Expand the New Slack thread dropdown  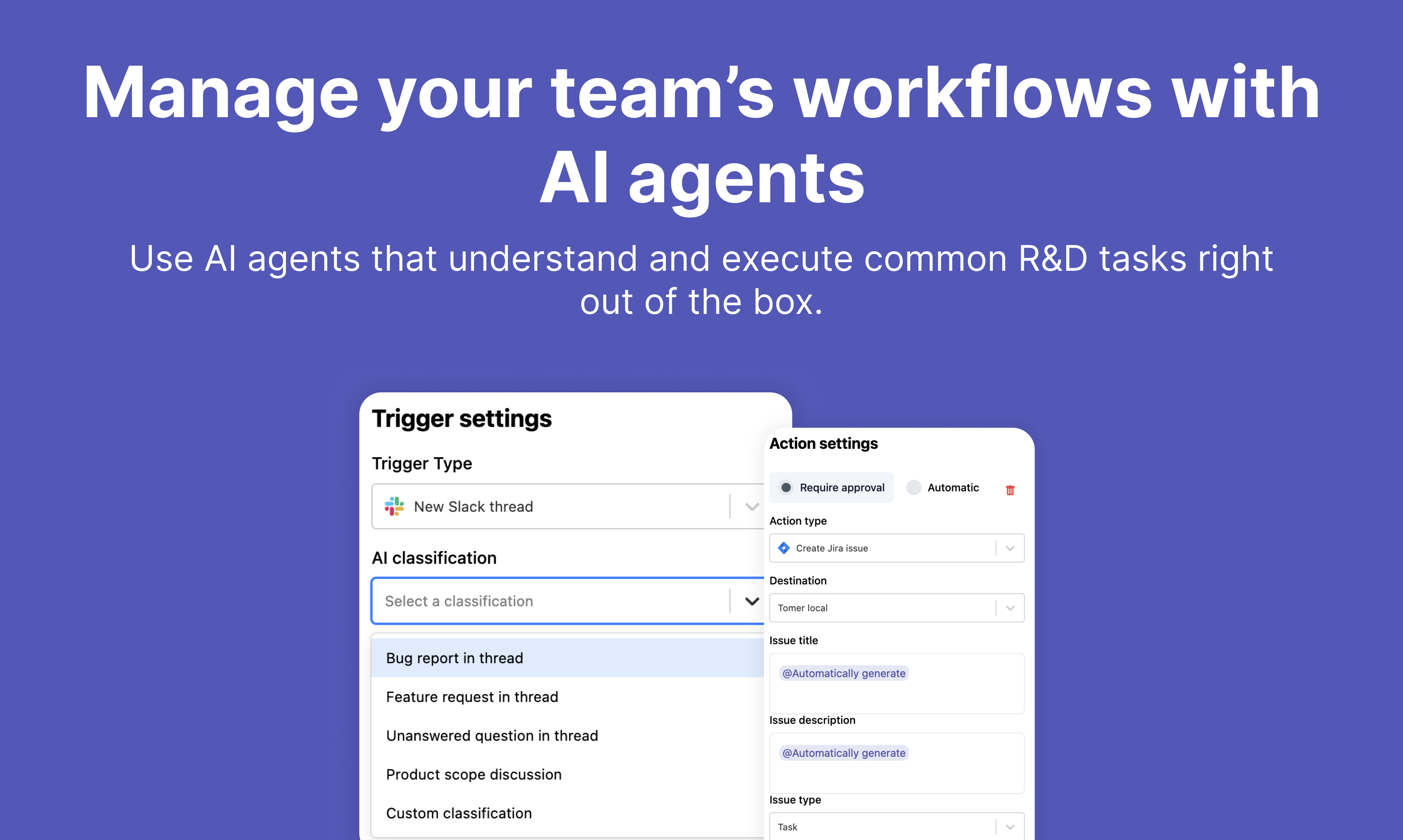751,507
